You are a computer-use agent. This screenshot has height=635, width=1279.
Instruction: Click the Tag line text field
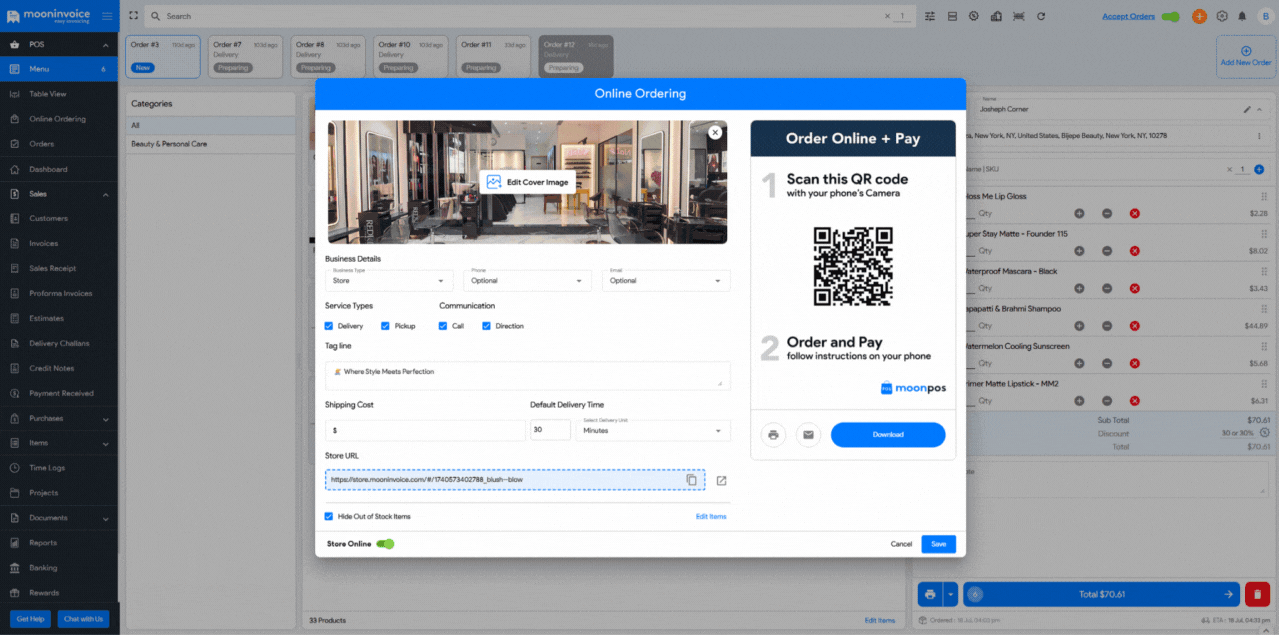527,375
